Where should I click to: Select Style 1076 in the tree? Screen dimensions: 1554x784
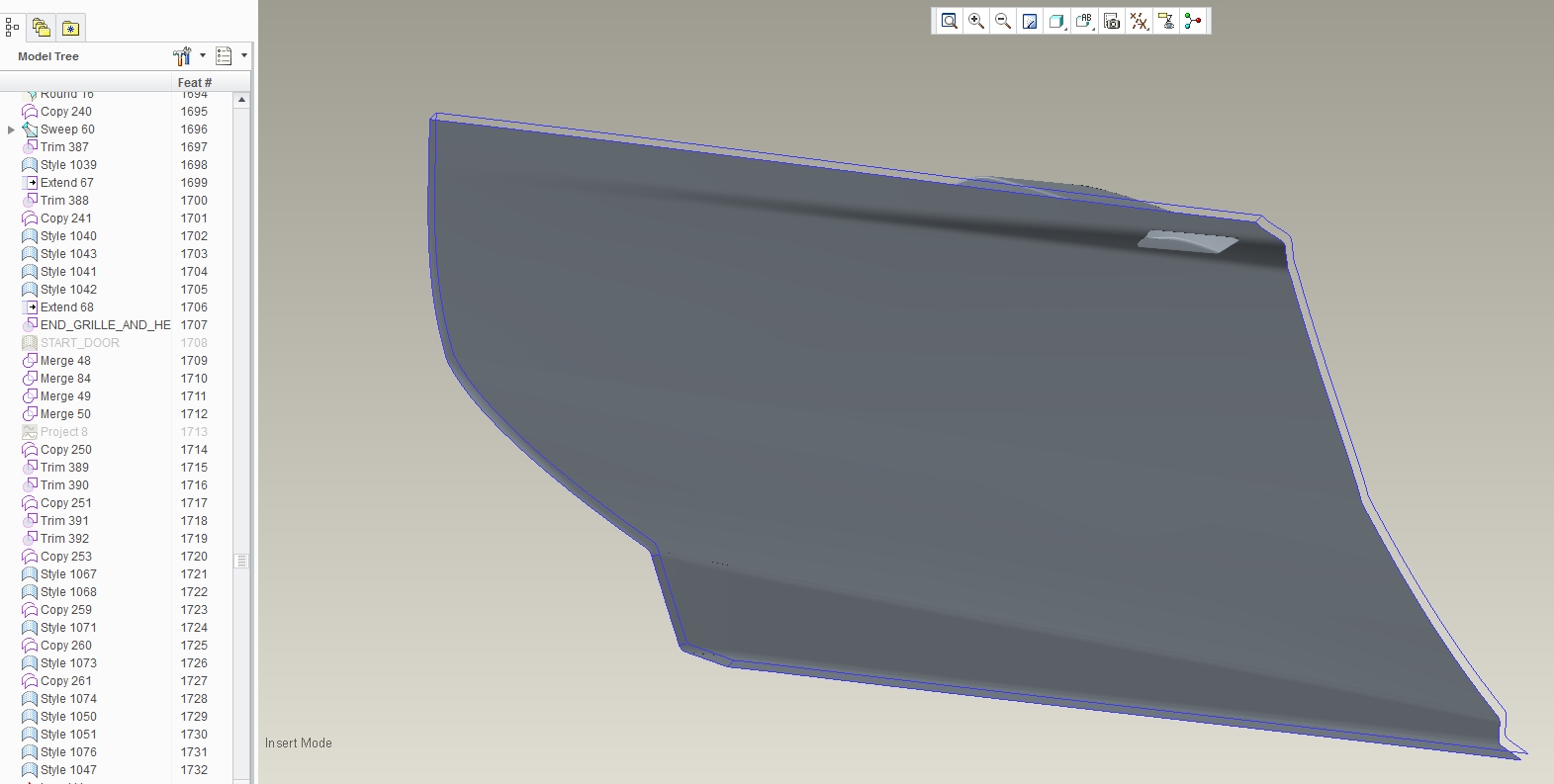point(68,752)
